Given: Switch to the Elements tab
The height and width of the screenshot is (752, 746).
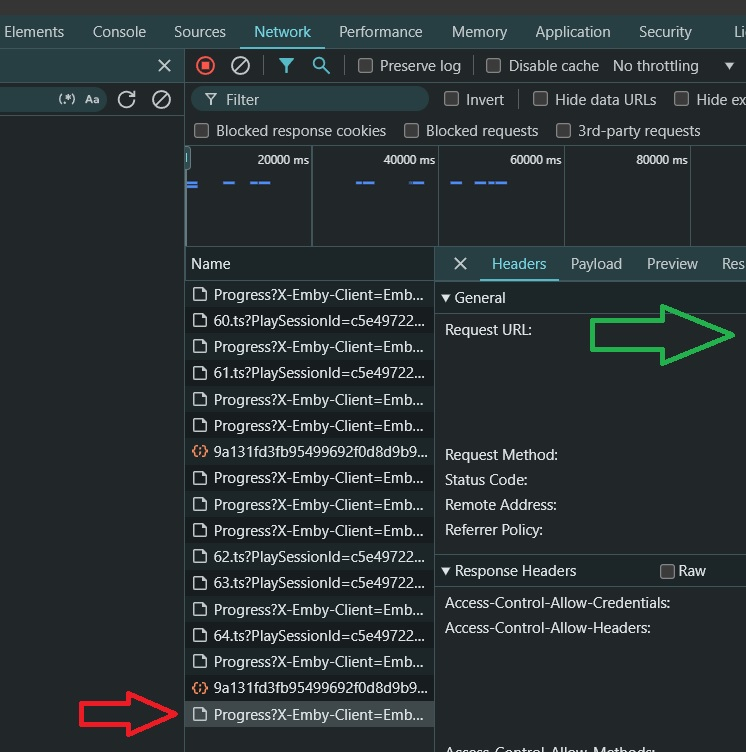Looking at the screenshot, I should click(x=34, y=32).
